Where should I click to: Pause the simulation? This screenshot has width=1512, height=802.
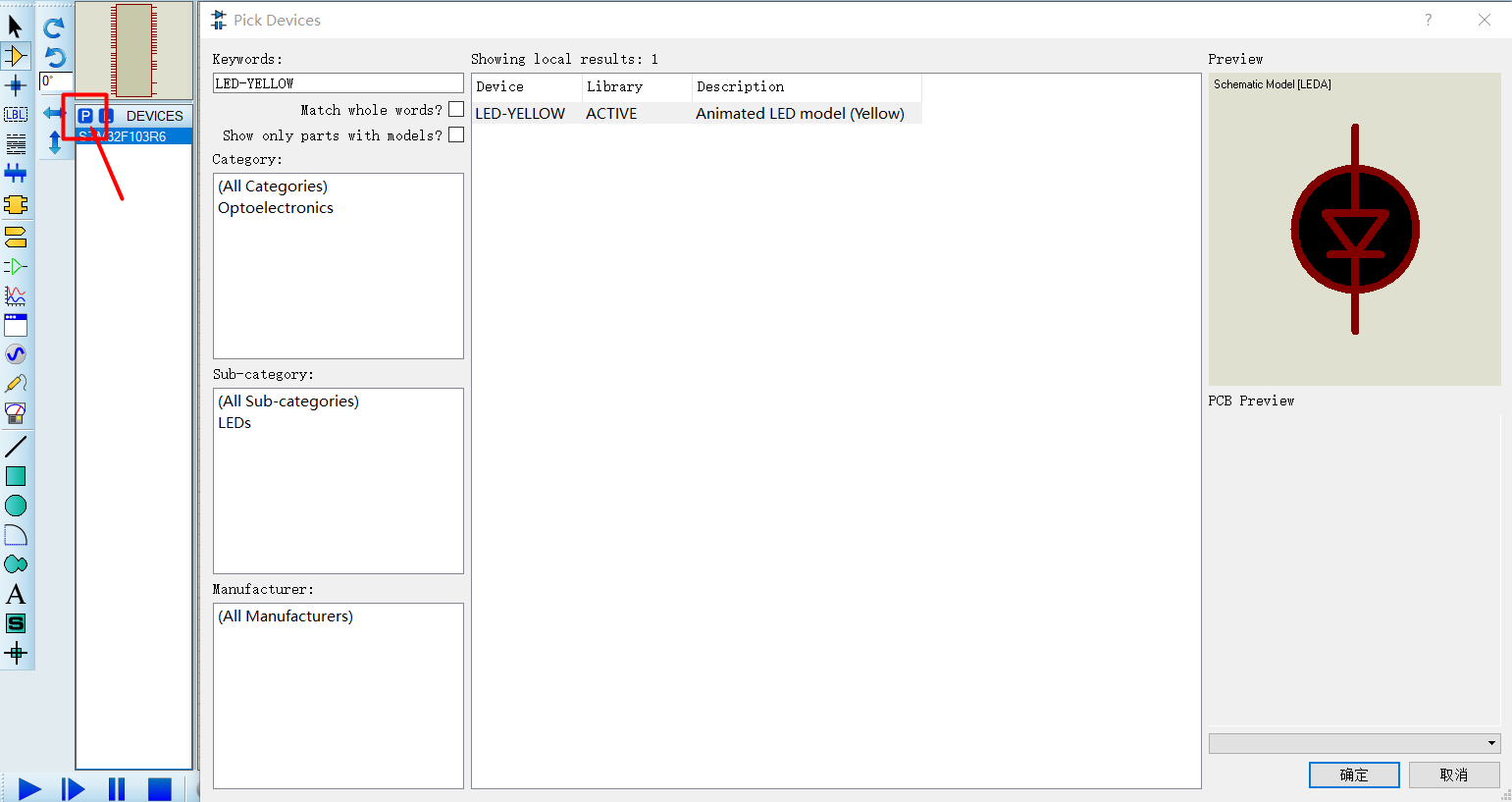click(x=116, y=789)
